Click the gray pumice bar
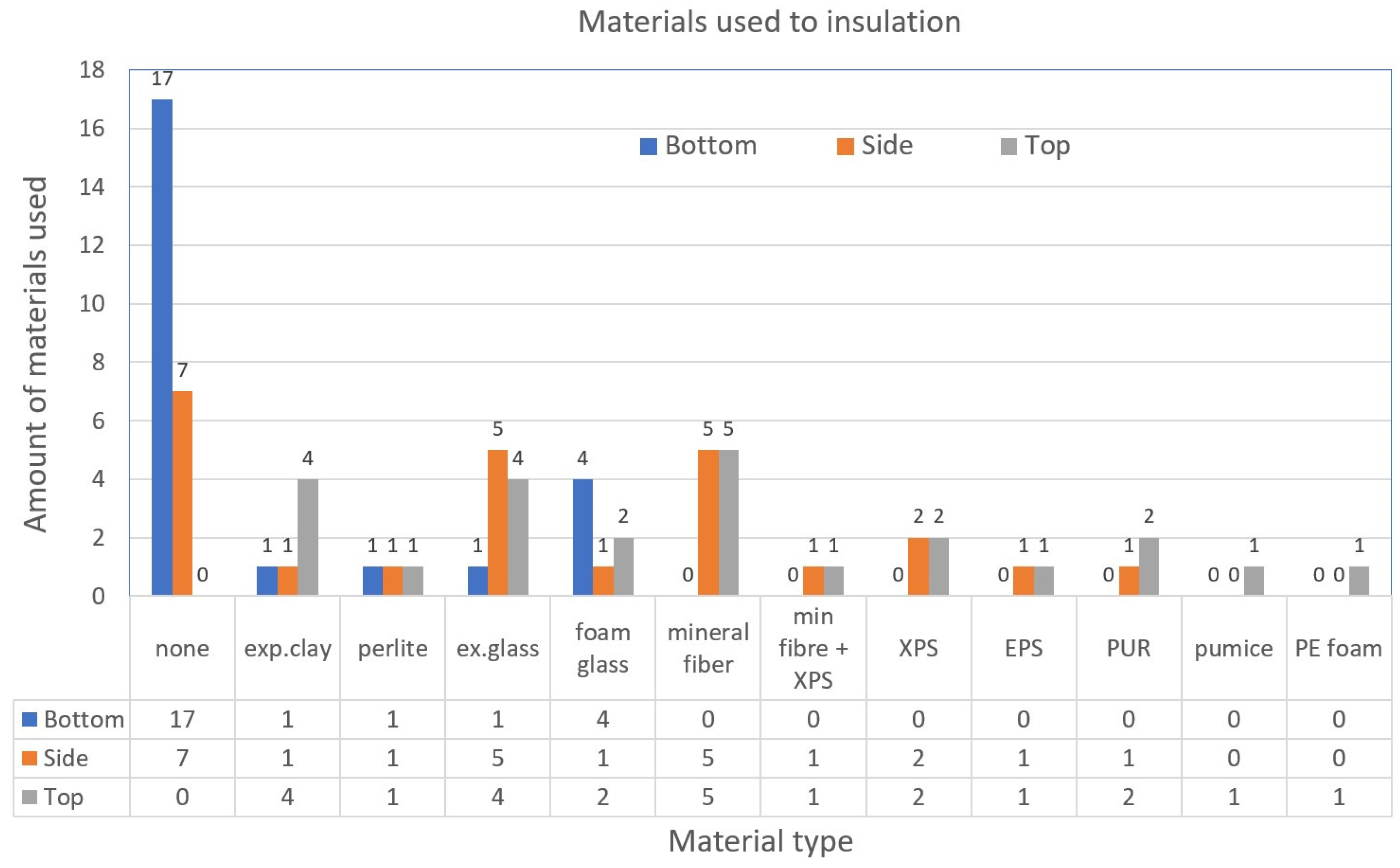This screenshot has height=868, width=1400. (1253, 581)
